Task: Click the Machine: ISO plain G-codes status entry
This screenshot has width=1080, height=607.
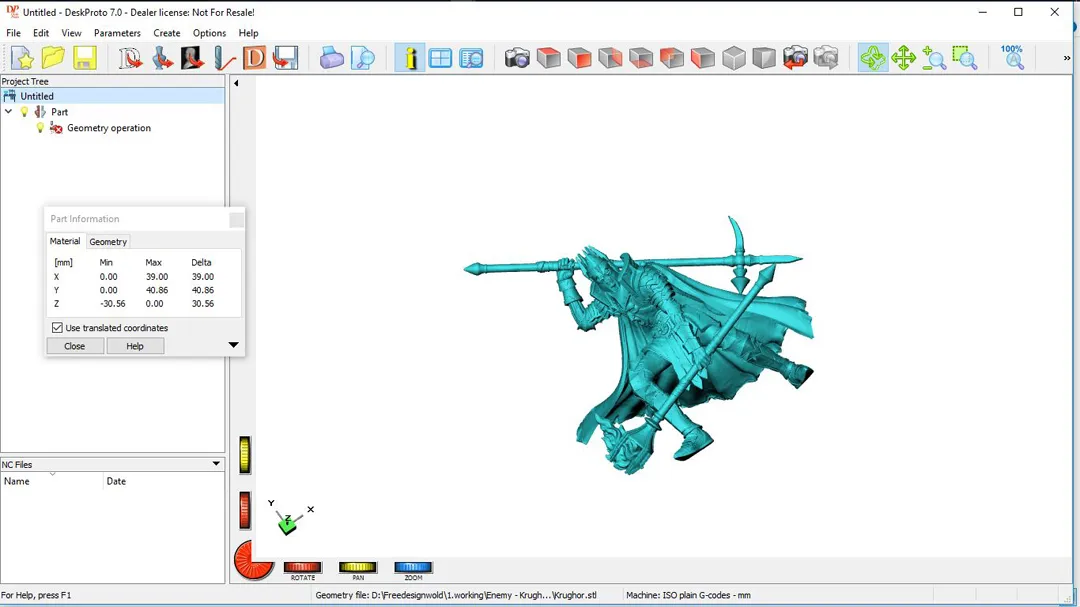Action: (x=688, y=595)
